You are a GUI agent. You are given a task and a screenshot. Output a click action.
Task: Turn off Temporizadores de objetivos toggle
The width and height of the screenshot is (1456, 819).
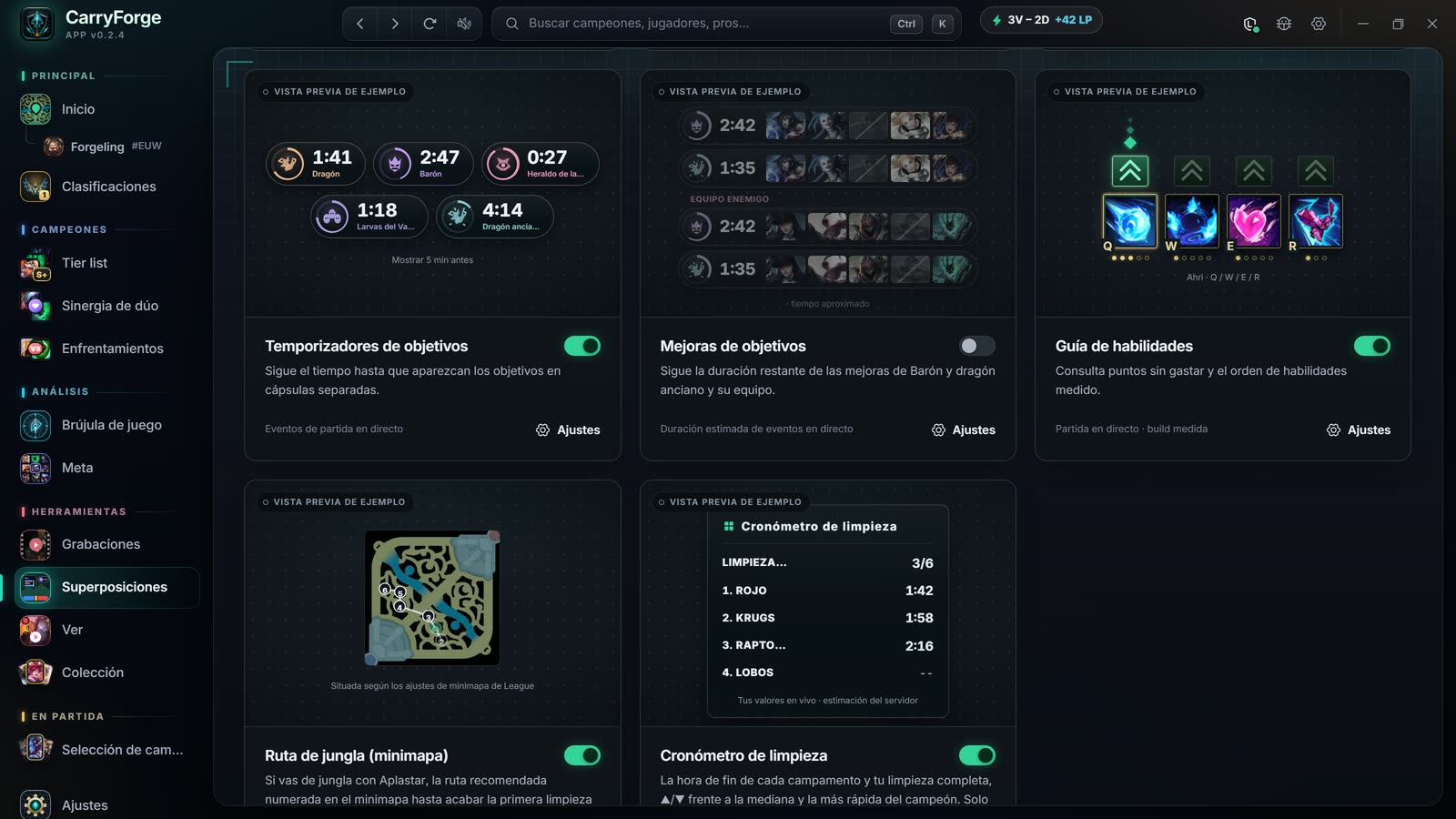point(582,346)
